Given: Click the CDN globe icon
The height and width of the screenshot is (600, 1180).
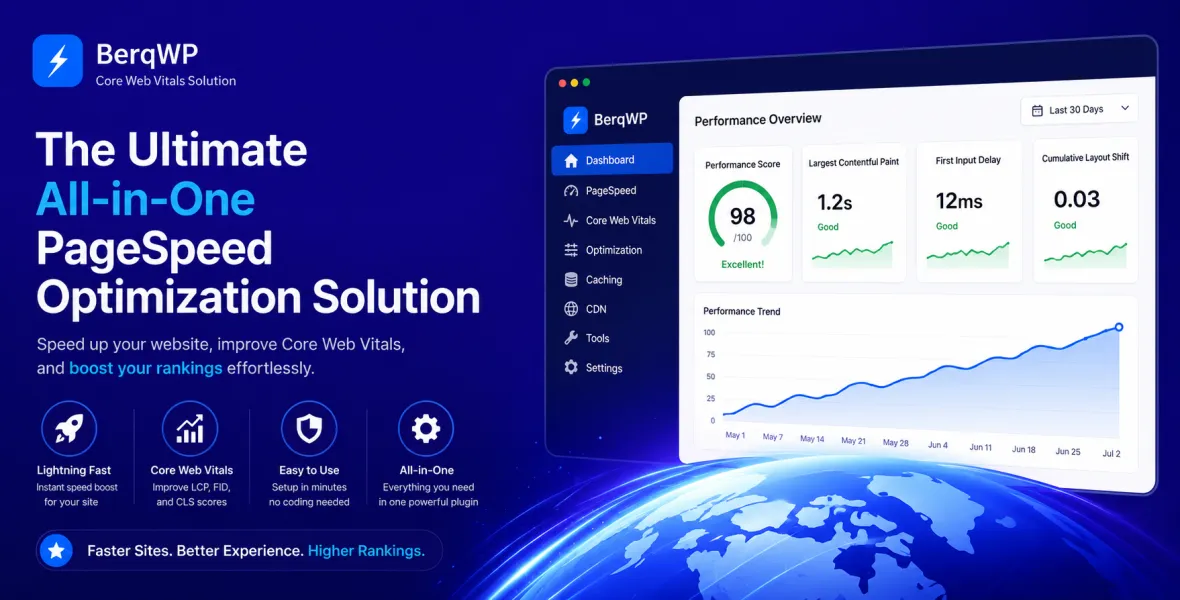Looking at the screenshot, I should (x=571, y=309).
